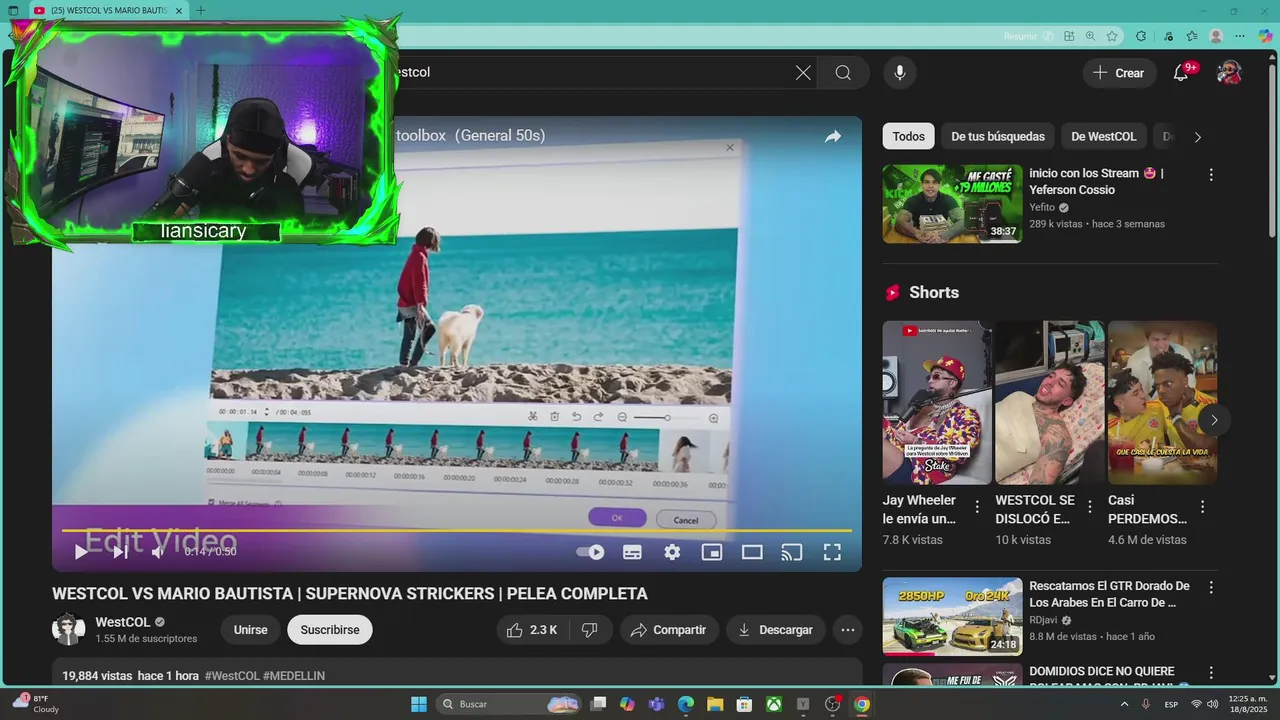
Task: Like the video (2.3 K)
Action: click(531, 630)
